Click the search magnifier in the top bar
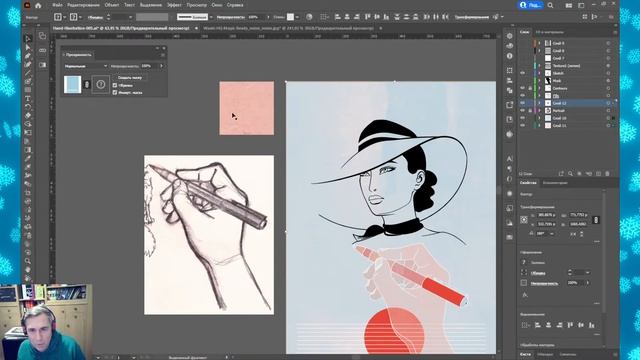The height and width of the screenshot is (360, 640). [x=551, y=5]
